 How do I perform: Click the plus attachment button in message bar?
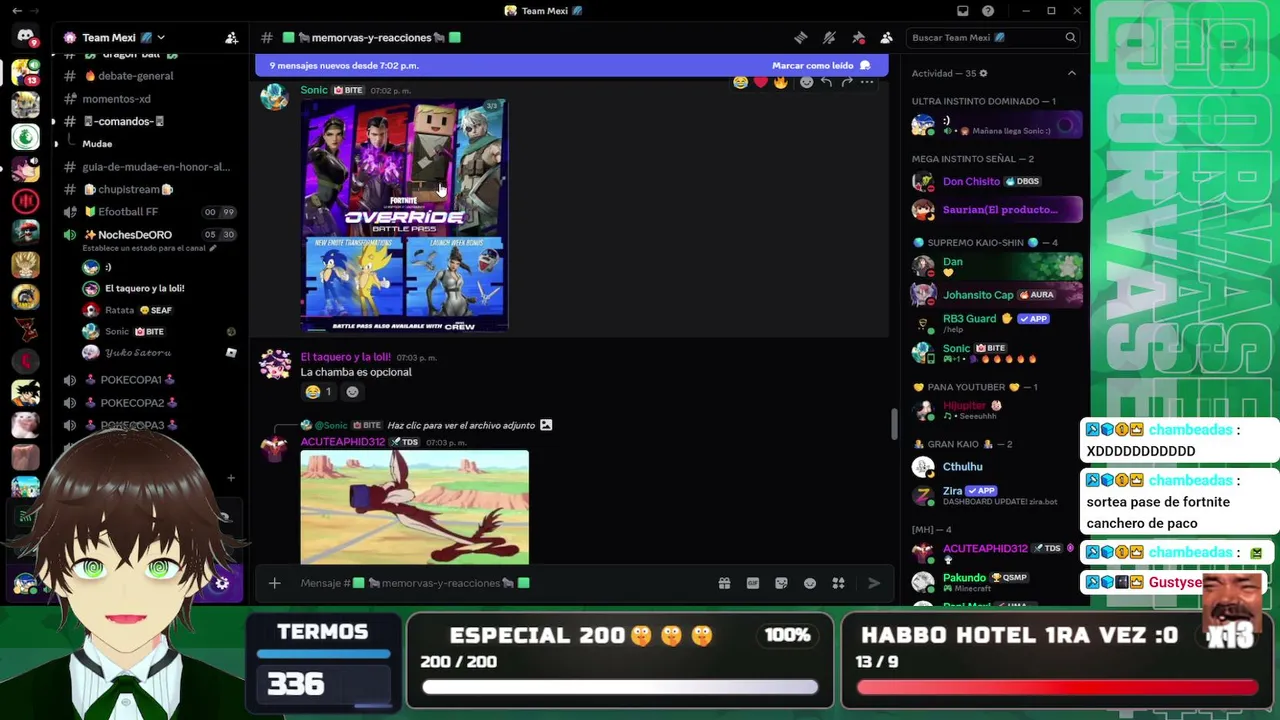275,583
